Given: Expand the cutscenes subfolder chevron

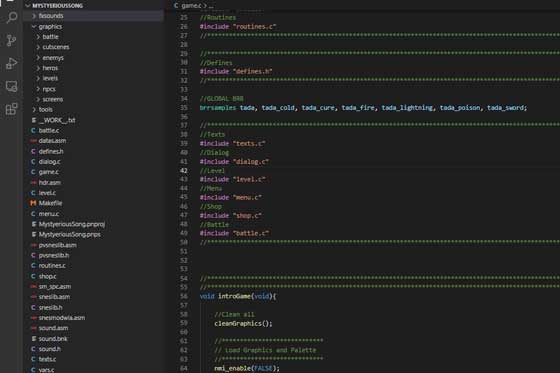Looking at the screenshot, I should pyautogui.click(x=38, y=47).
